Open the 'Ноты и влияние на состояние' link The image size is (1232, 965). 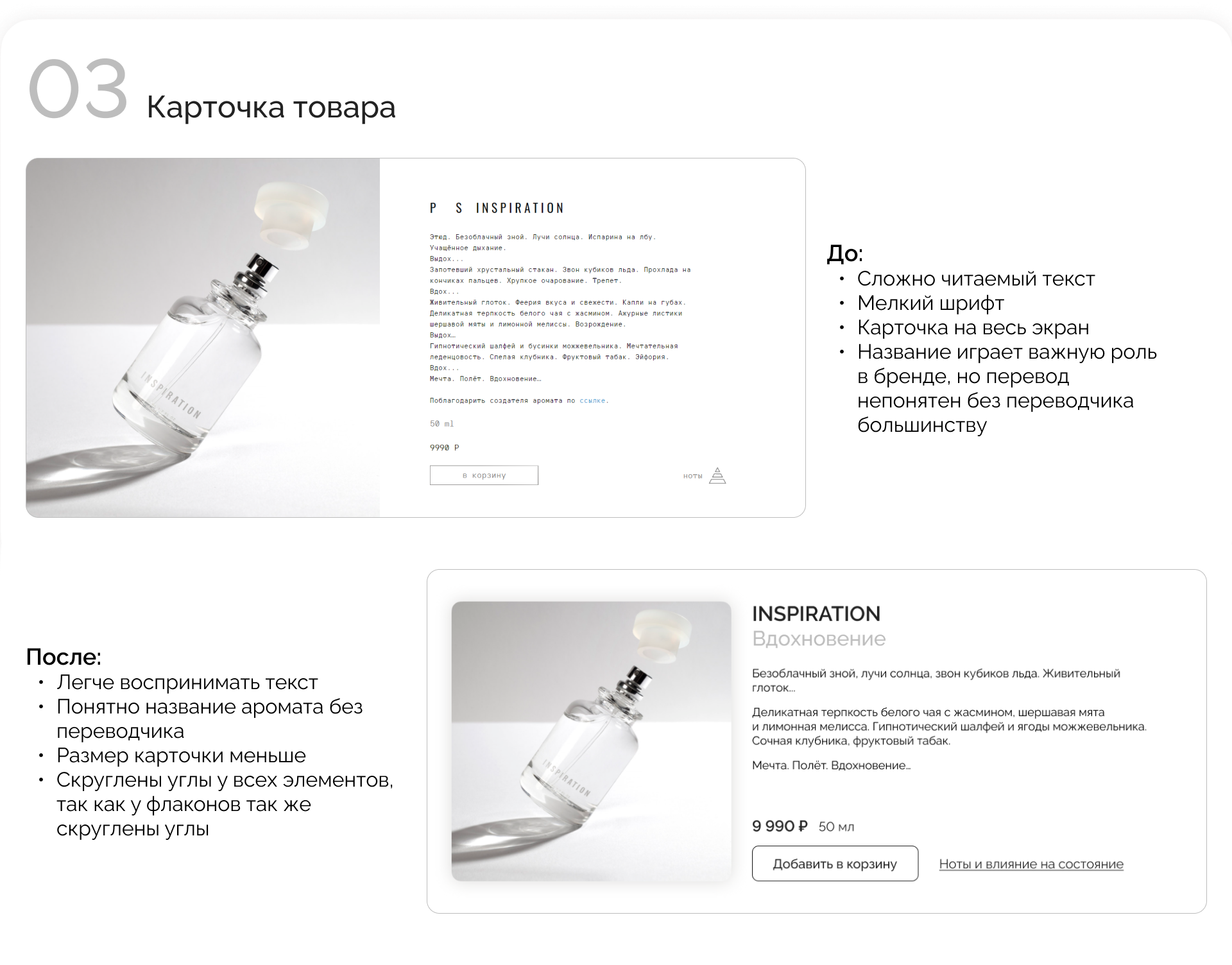(1031, 864)
